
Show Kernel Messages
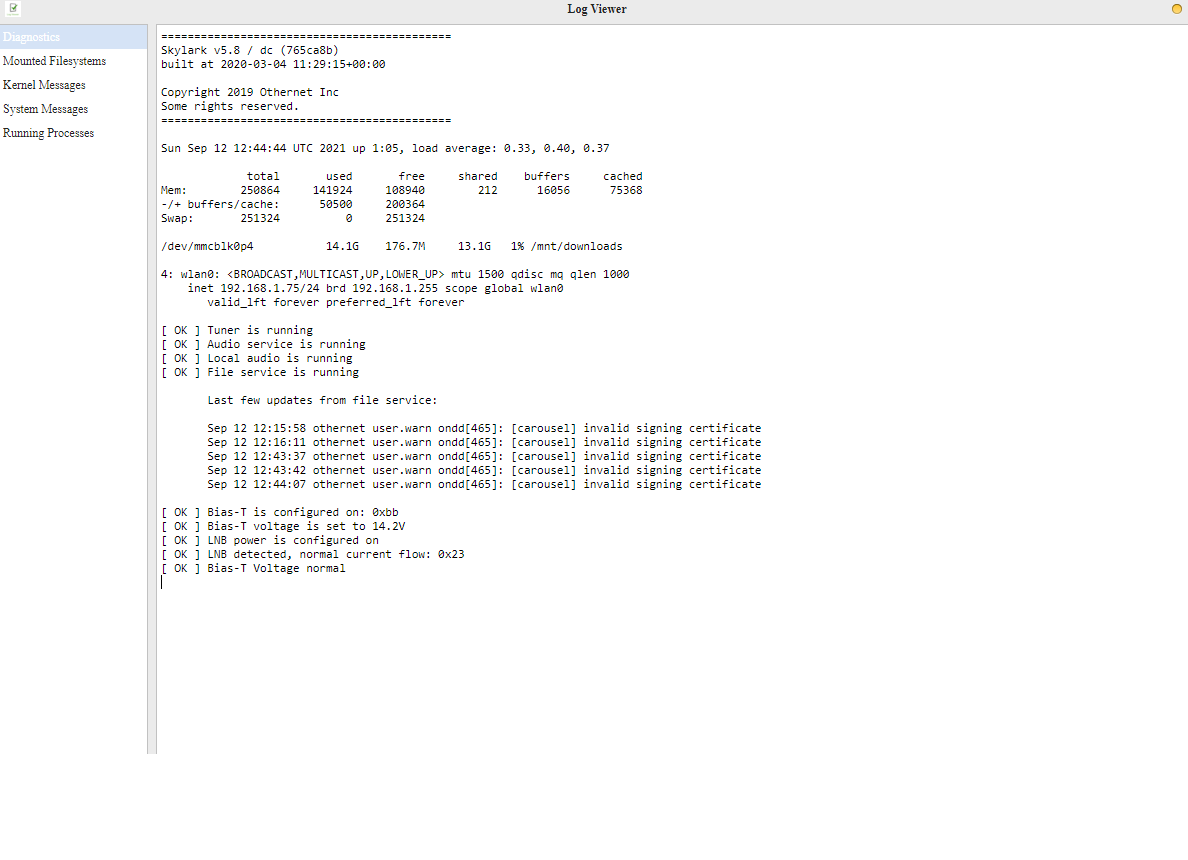point(44,85)
